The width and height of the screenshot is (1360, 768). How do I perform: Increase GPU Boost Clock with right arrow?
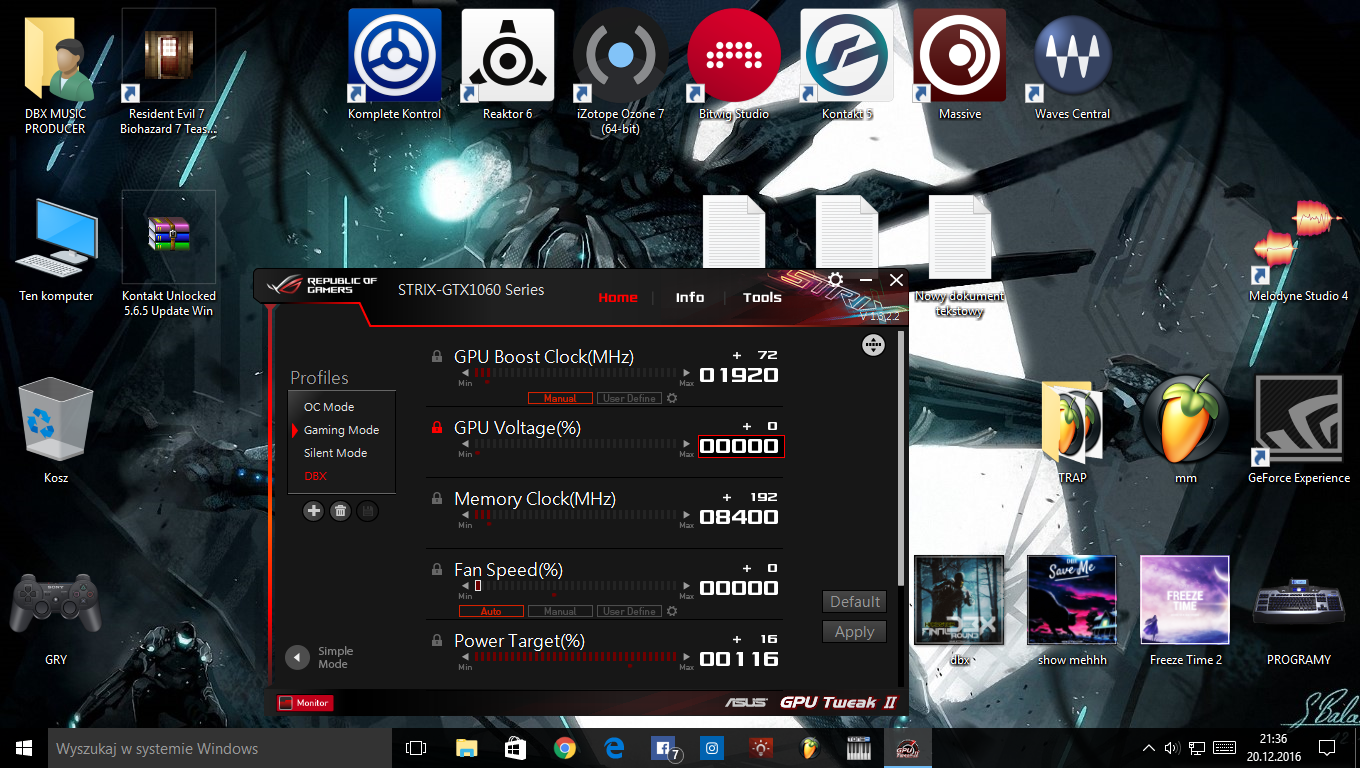pyautogui.click(x=686, y=374)
